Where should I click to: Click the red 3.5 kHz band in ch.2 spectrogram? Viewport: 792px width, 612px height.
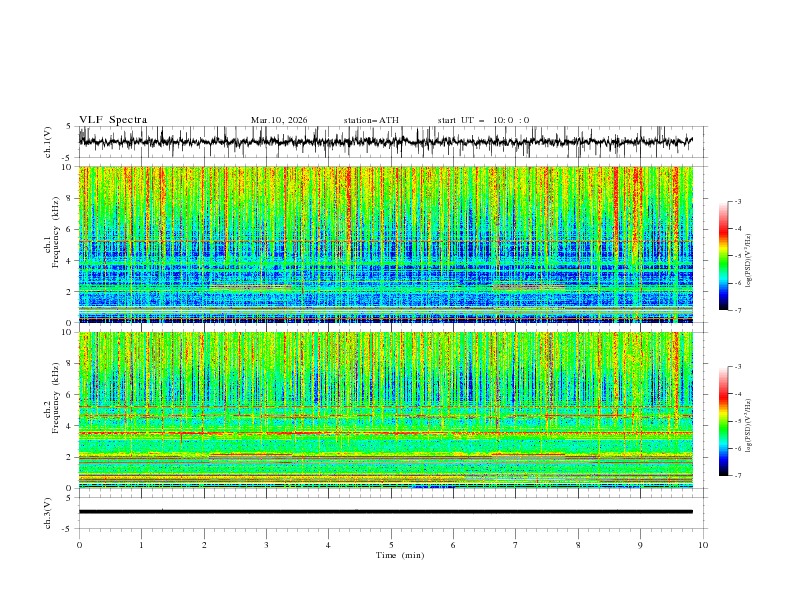pyautogui.click(x=385, y=433)
